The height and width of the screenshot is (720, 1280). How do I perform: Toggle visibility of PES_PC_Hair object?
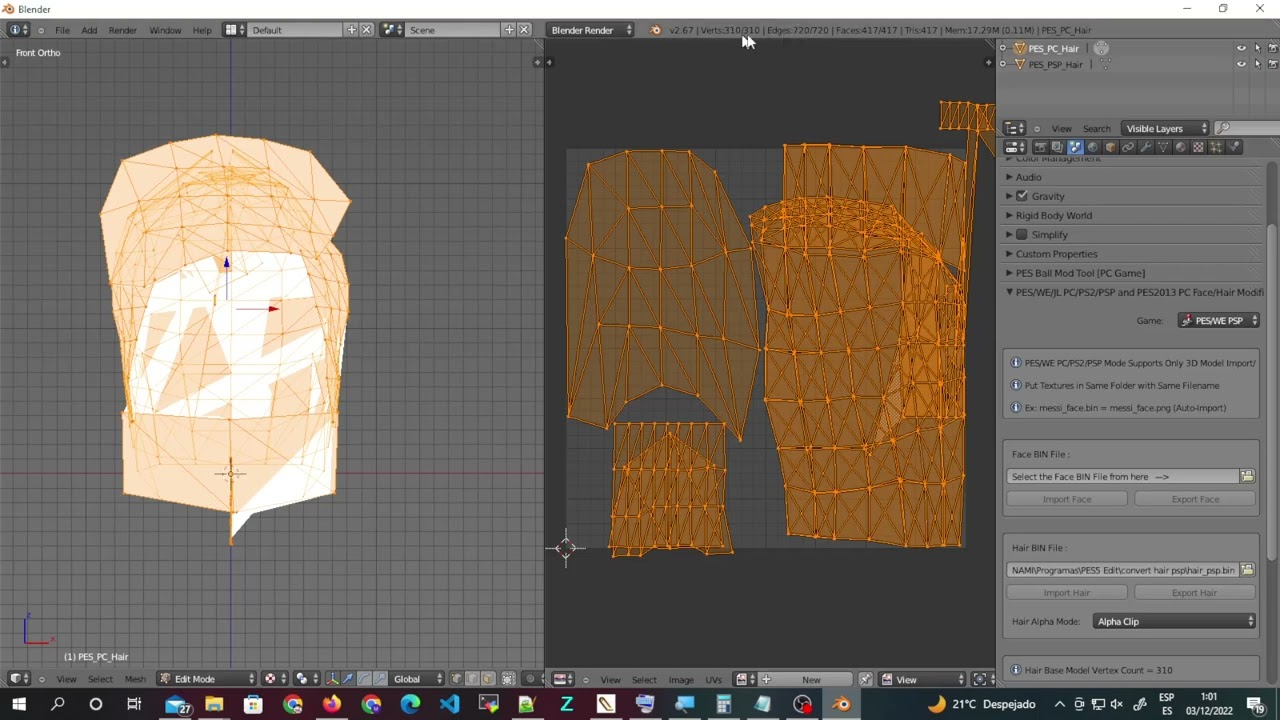1241,48
